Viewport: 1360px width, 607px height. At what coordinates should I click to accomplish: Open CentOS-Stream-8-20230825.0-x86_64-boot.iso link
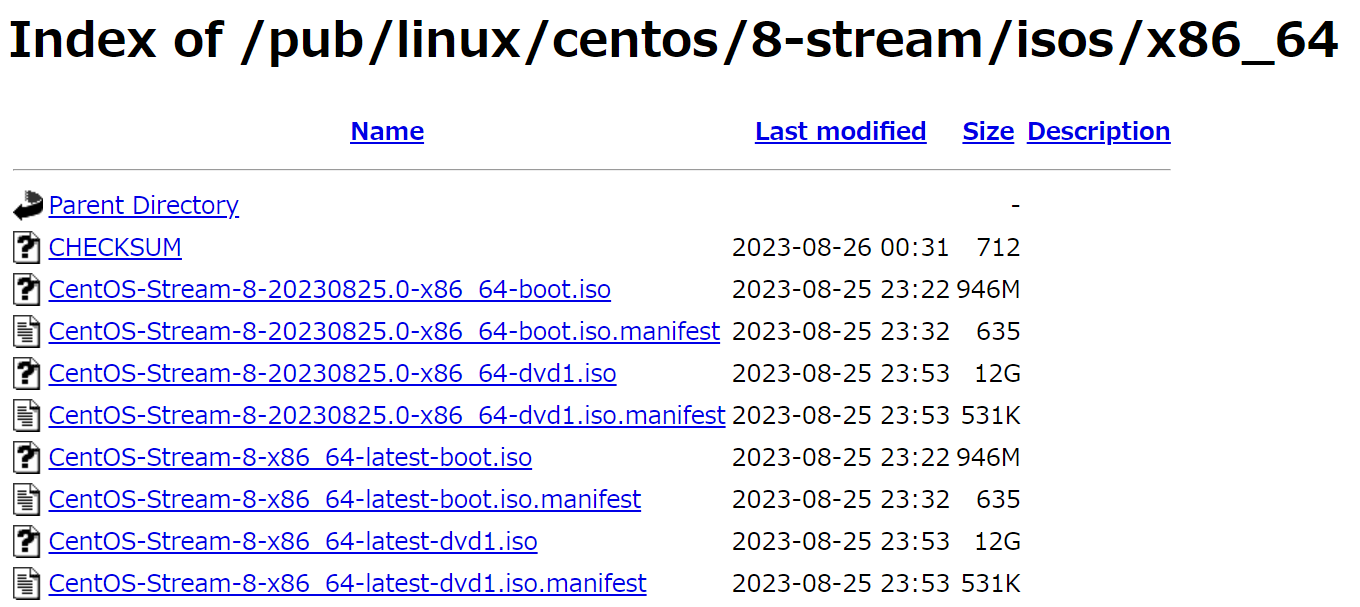[329, 289]
